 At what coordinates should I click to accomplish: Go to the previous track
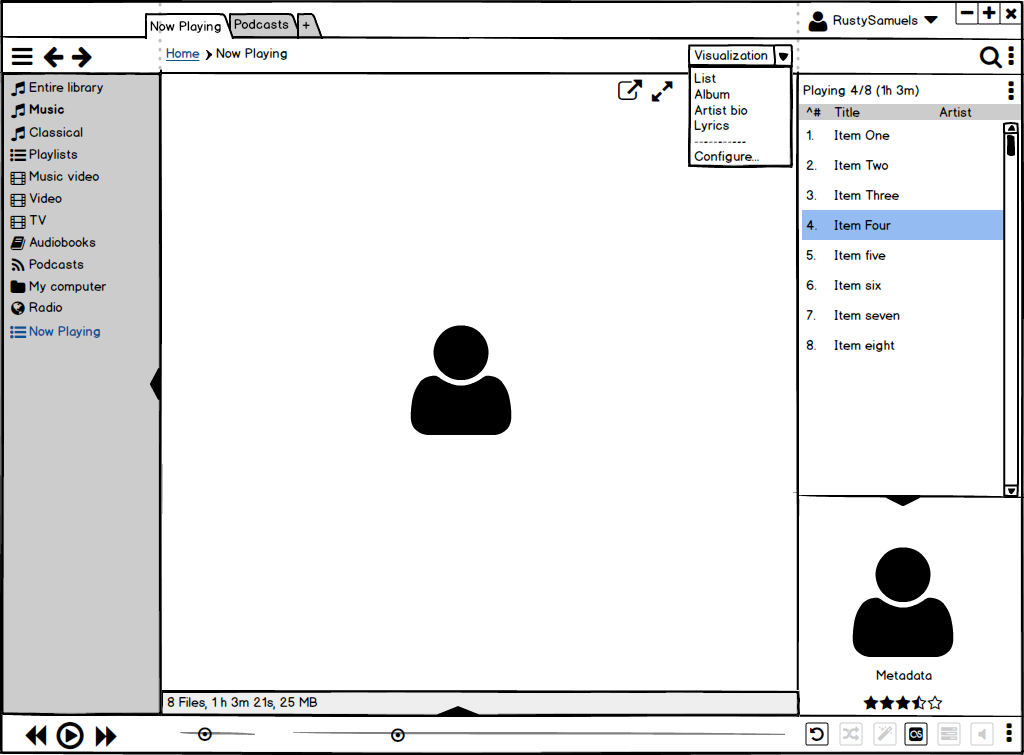coord(36,736)
